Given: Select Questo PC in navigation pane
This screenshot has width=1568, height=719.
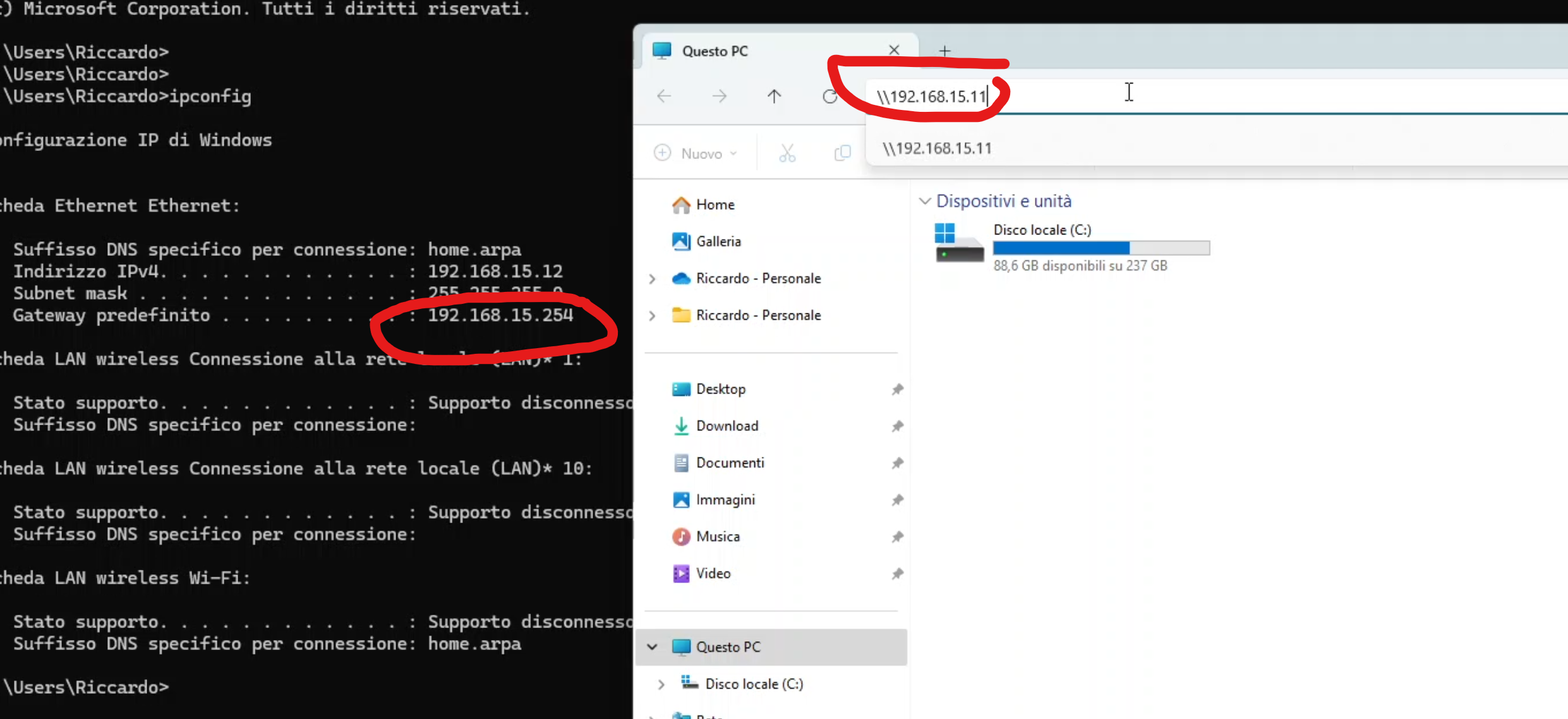Looking at the screenshot, I should click(x=771, y=647).
